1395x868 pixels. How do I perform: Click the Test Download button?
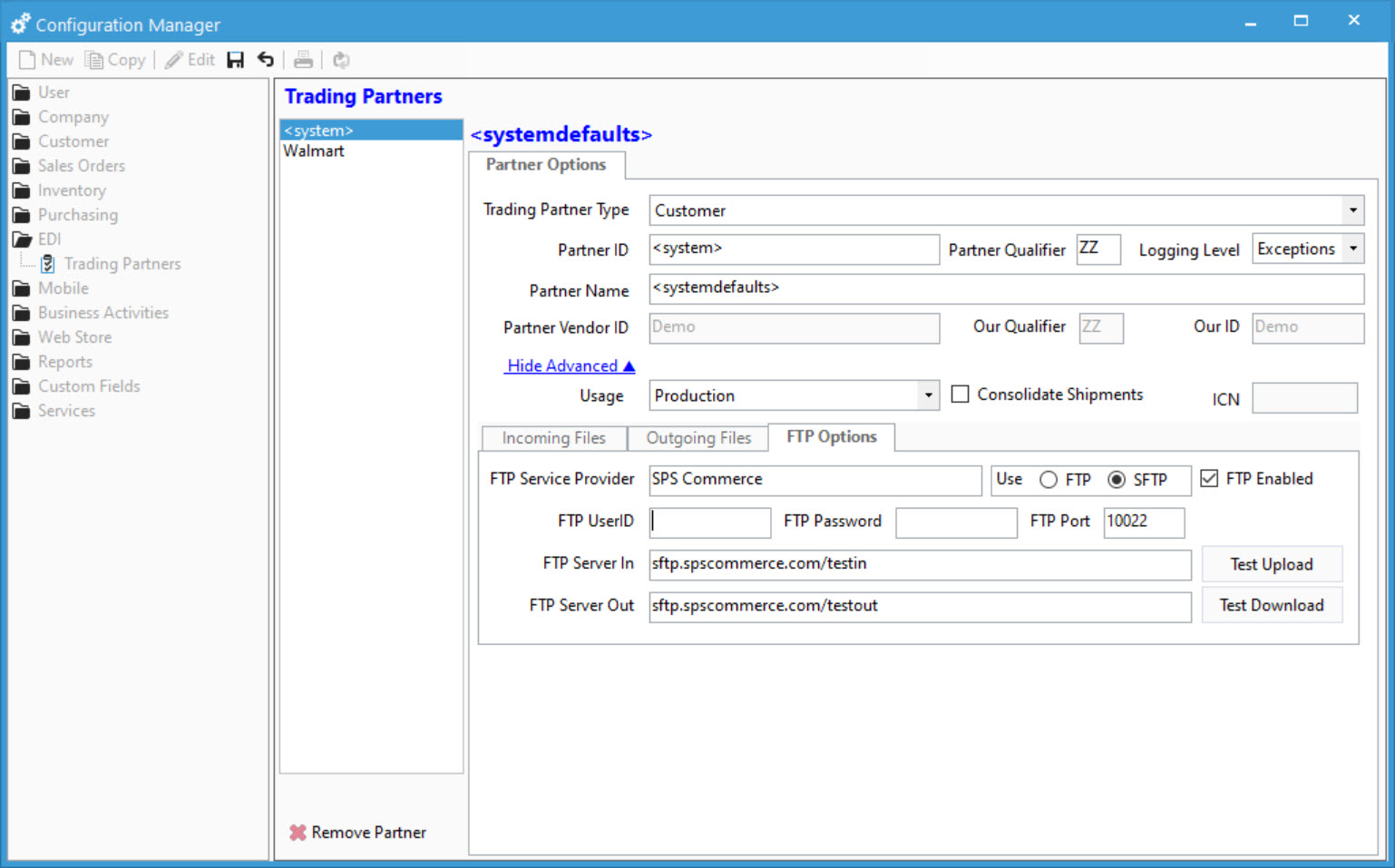[1271, 604]
